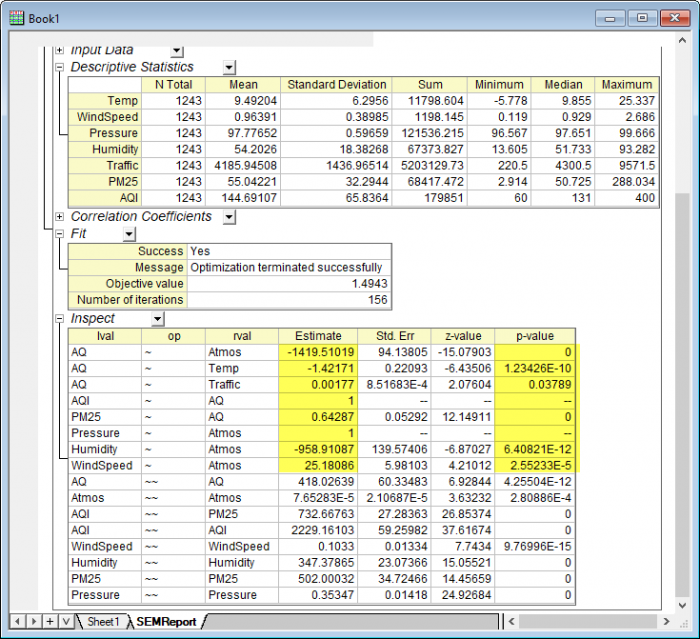Expand the Correlation Coefficients section
Image resolution: width=700 pixels, height=639 pixels.
[60, 217]
